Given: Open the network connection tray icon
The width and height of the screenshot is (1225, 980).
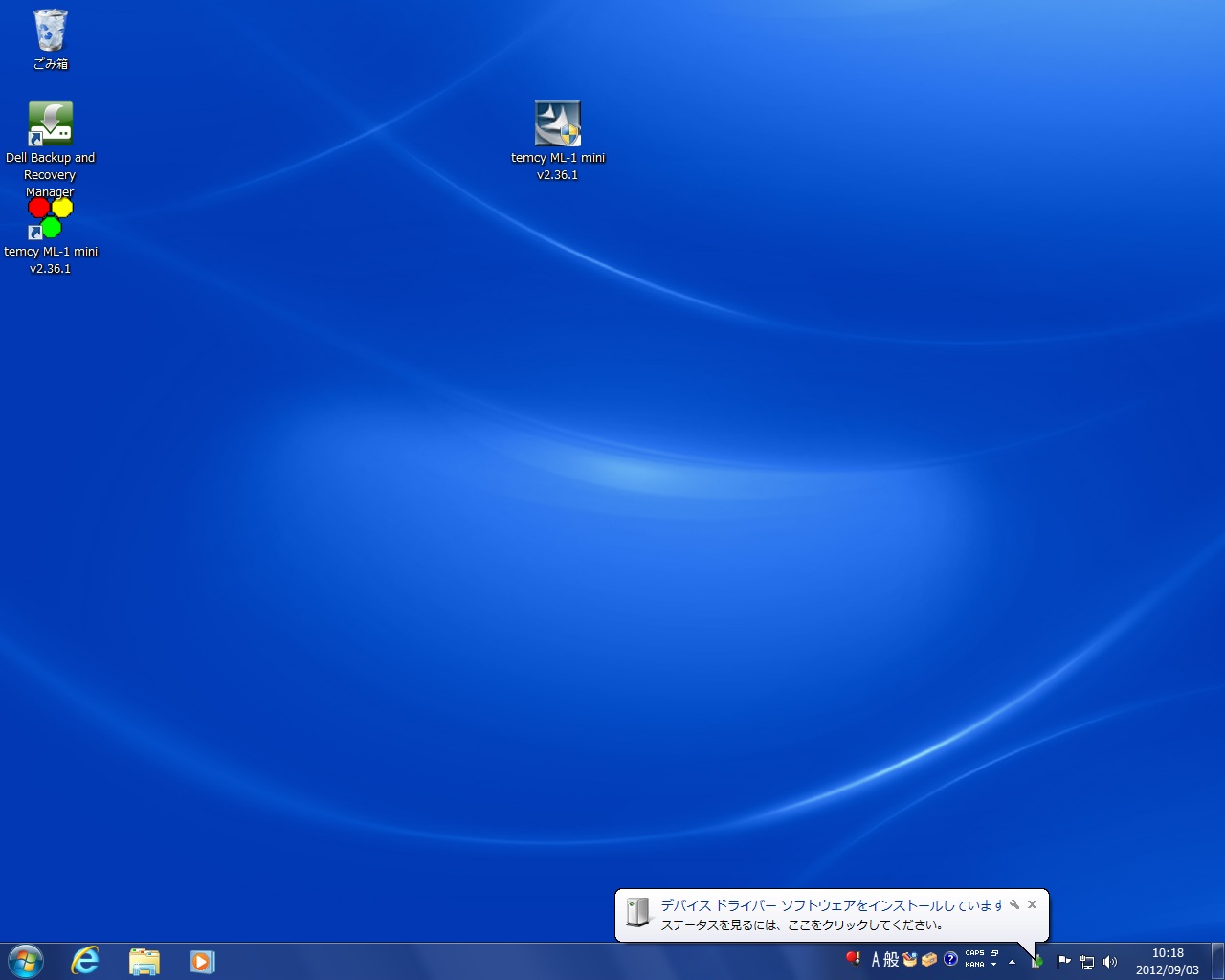Looking at the screenshot, I should 1087,962.
